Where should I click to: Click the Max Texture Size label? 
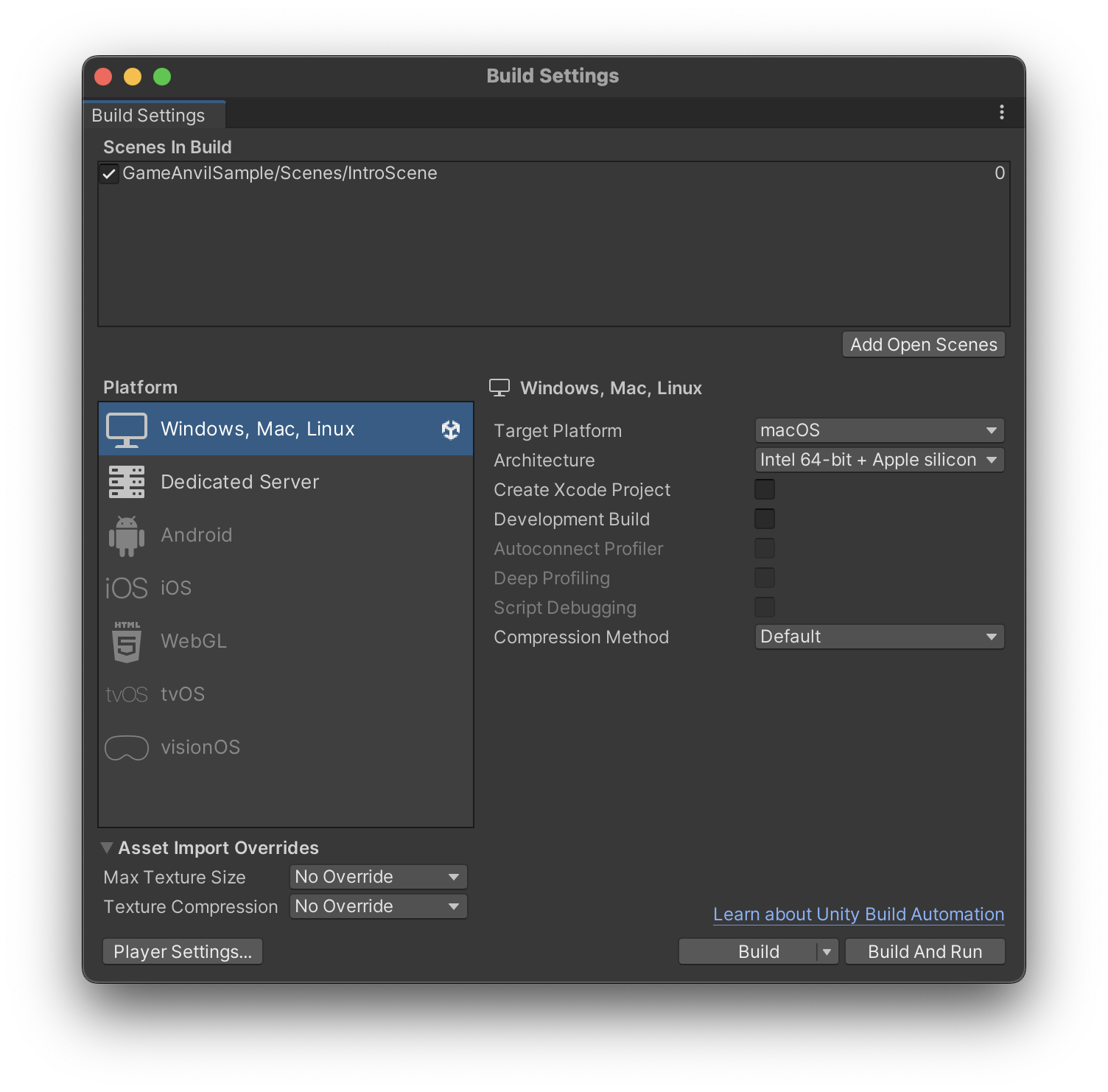coord(175,878)
